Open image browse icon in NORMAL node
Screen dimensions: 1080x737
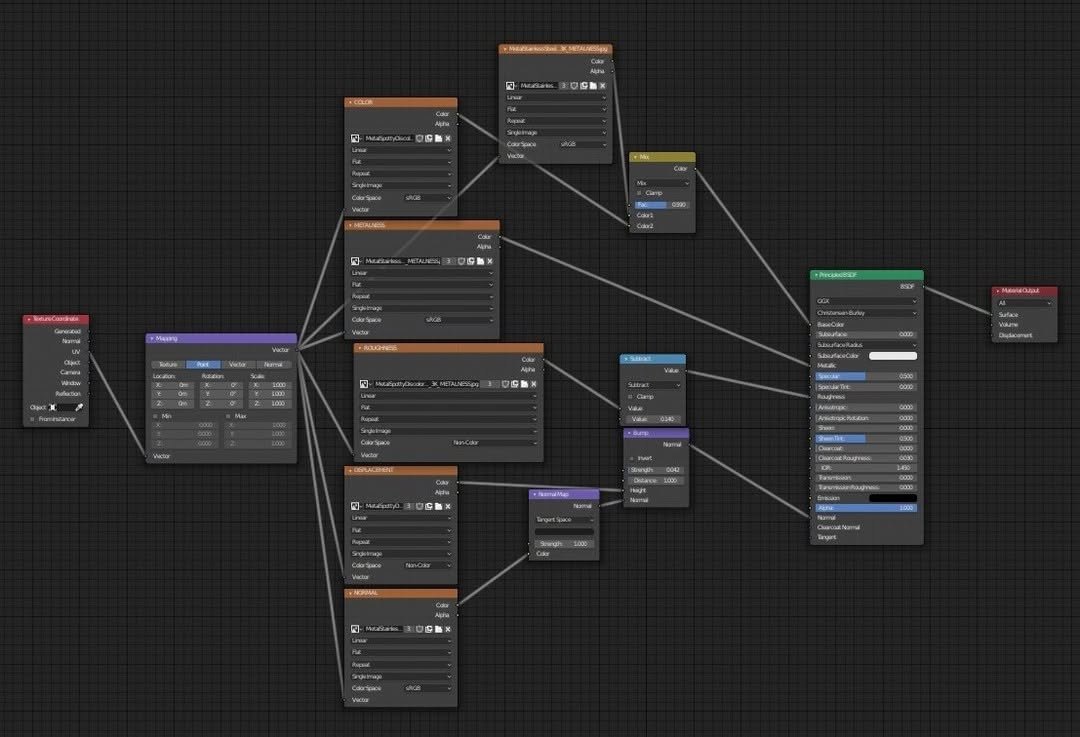355,629
